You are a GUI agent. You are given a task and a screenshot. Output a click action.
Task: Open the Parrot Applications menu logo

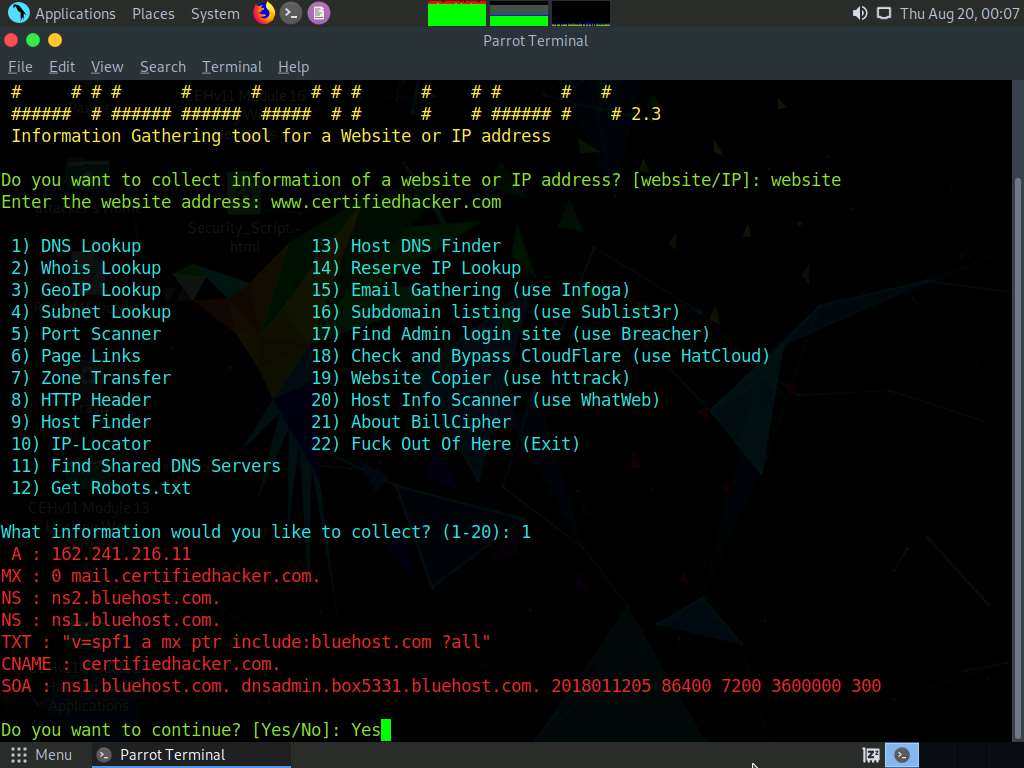tap(18, 13)
